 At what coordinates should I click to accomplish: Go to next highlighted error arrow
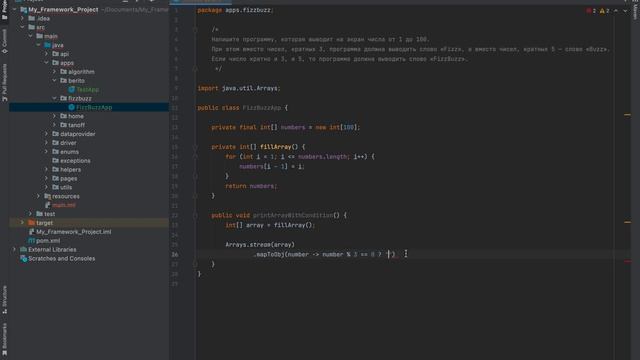(625, 11)
